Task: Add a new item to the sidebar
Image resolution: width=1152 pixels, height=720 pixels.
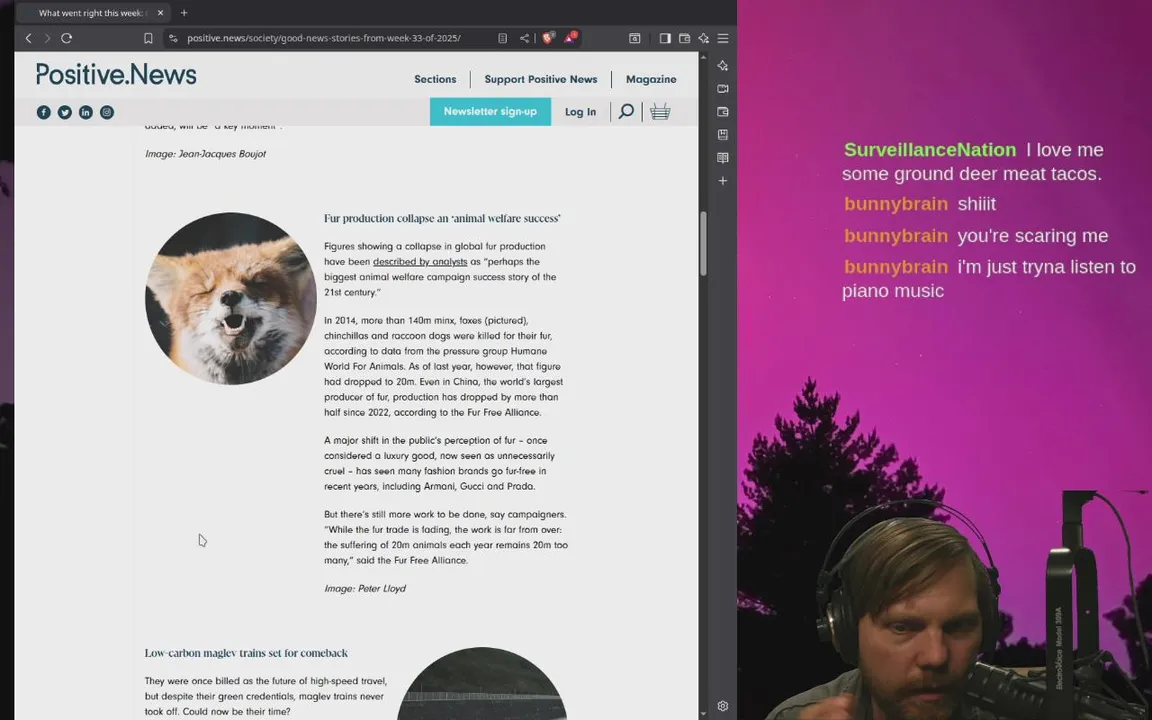Action: pyautogui.click(x=723, y=181)
